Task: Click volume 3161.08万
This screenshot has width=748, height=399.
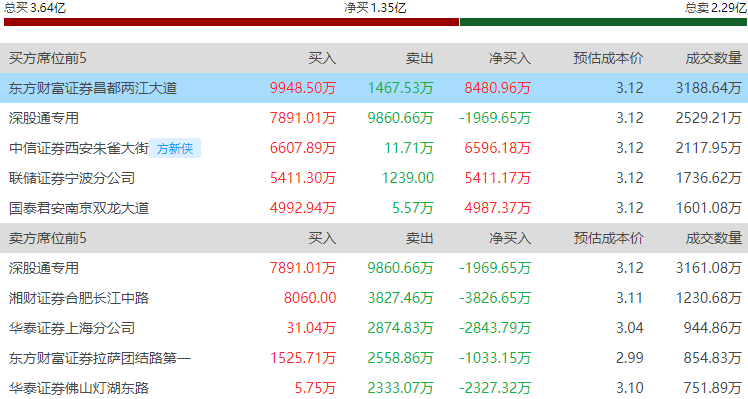Action: click(x=709, y=268)
